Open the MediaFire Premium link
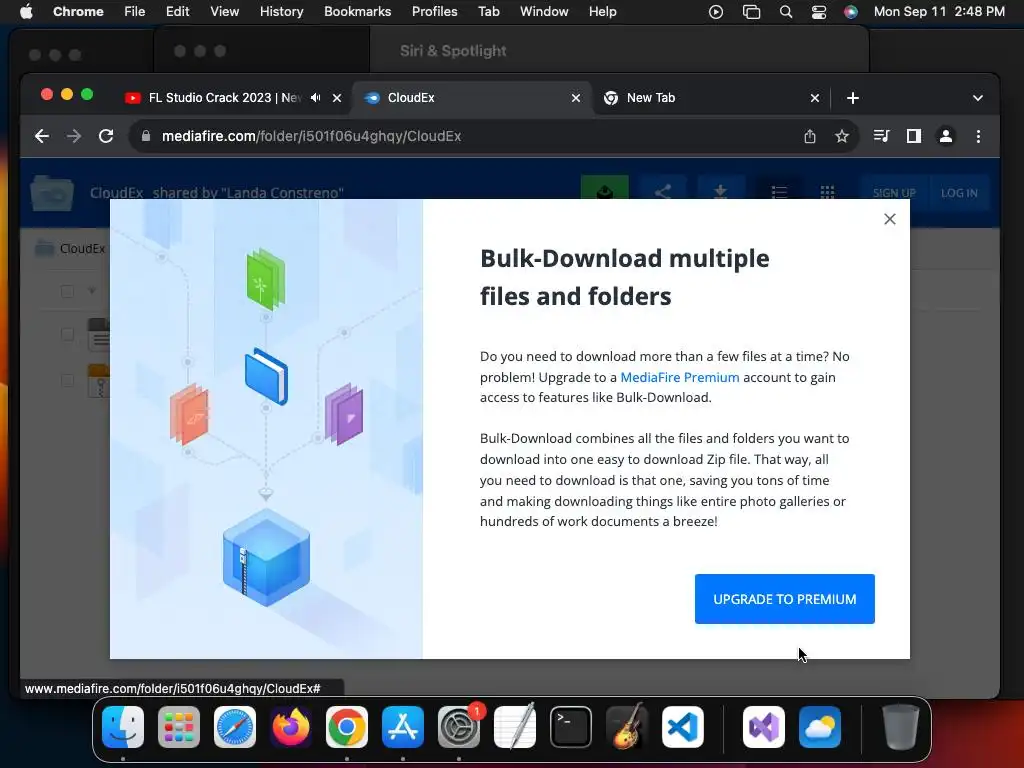The width and height of the screenshot is (1024, 768). (679, 377)
